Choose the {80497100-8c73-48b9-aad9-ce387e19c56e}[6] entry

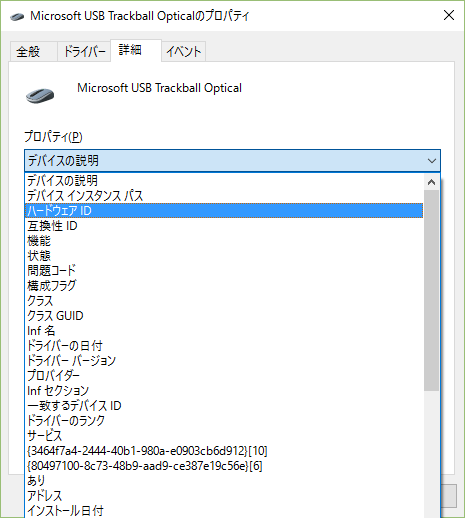pos(224,466)
